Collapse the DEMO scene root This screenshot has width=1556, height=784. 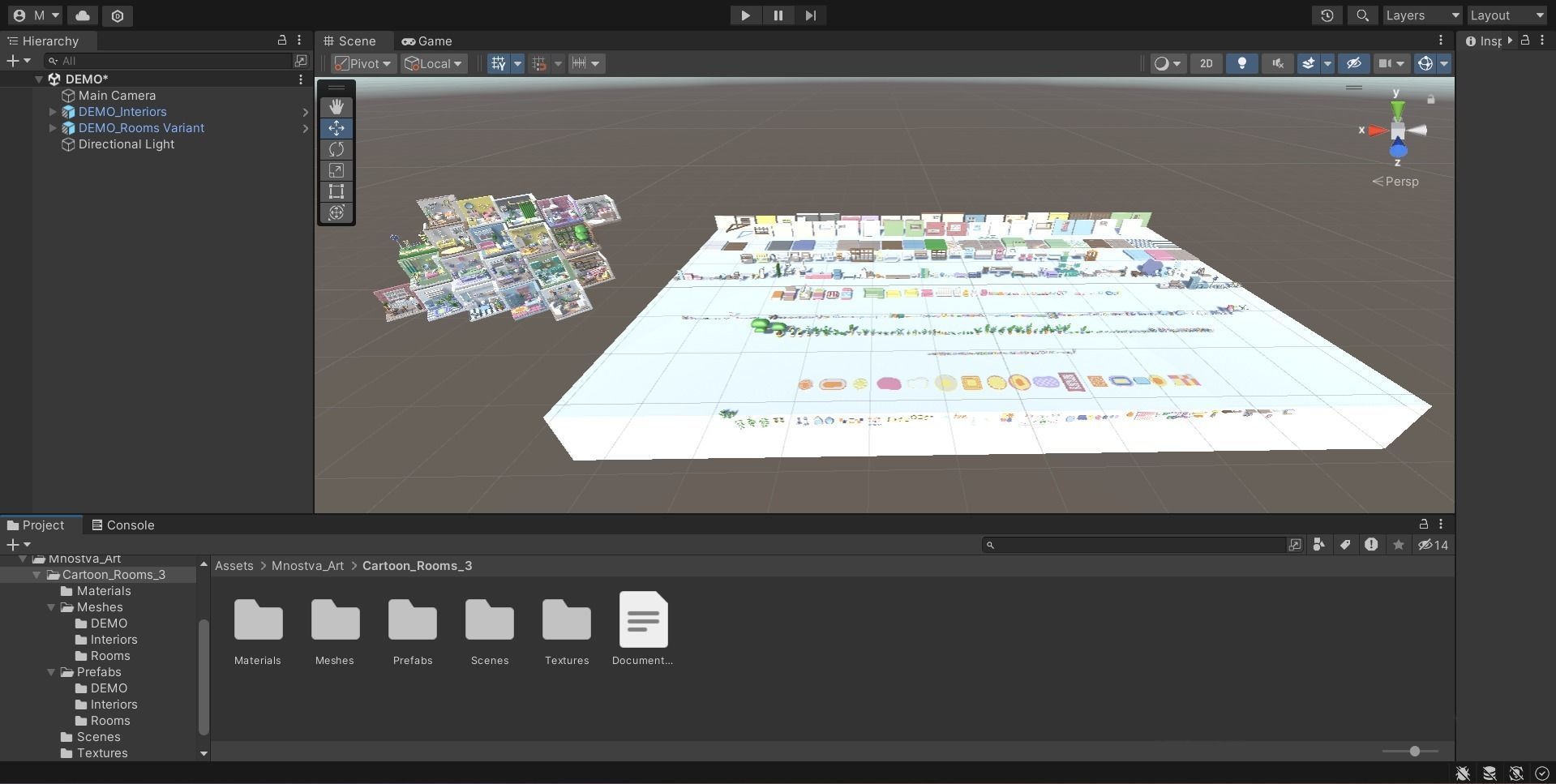click(38, 79)
